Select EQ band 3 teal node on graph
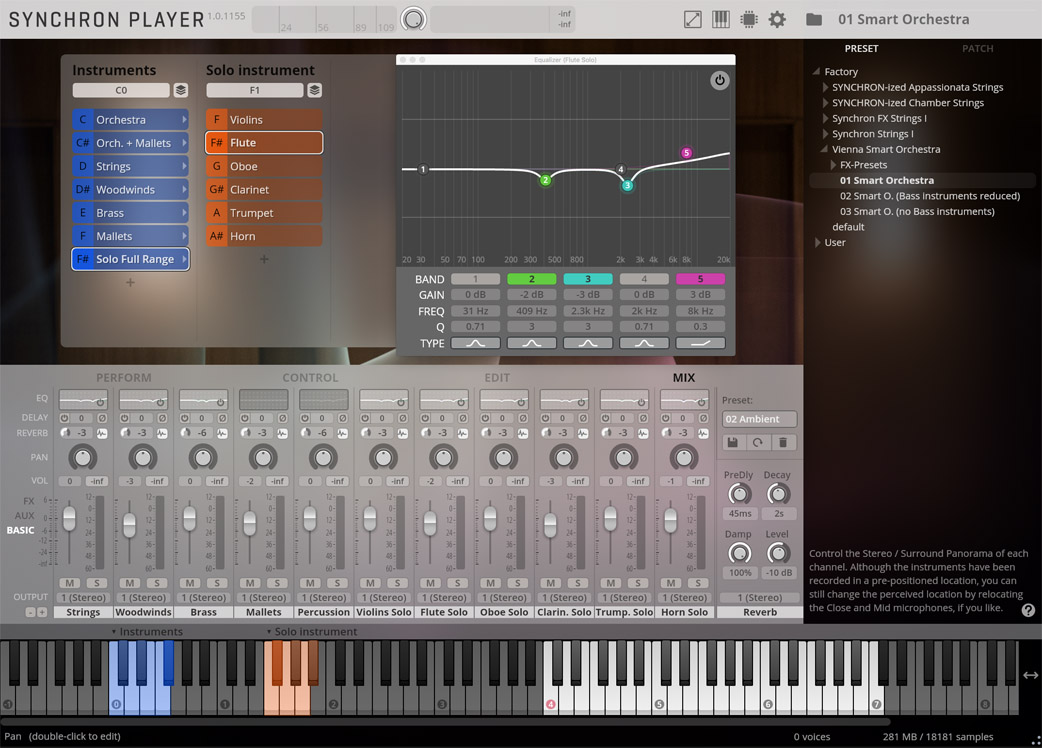Viewport: 1042px width, 748px height. (627, 185)
